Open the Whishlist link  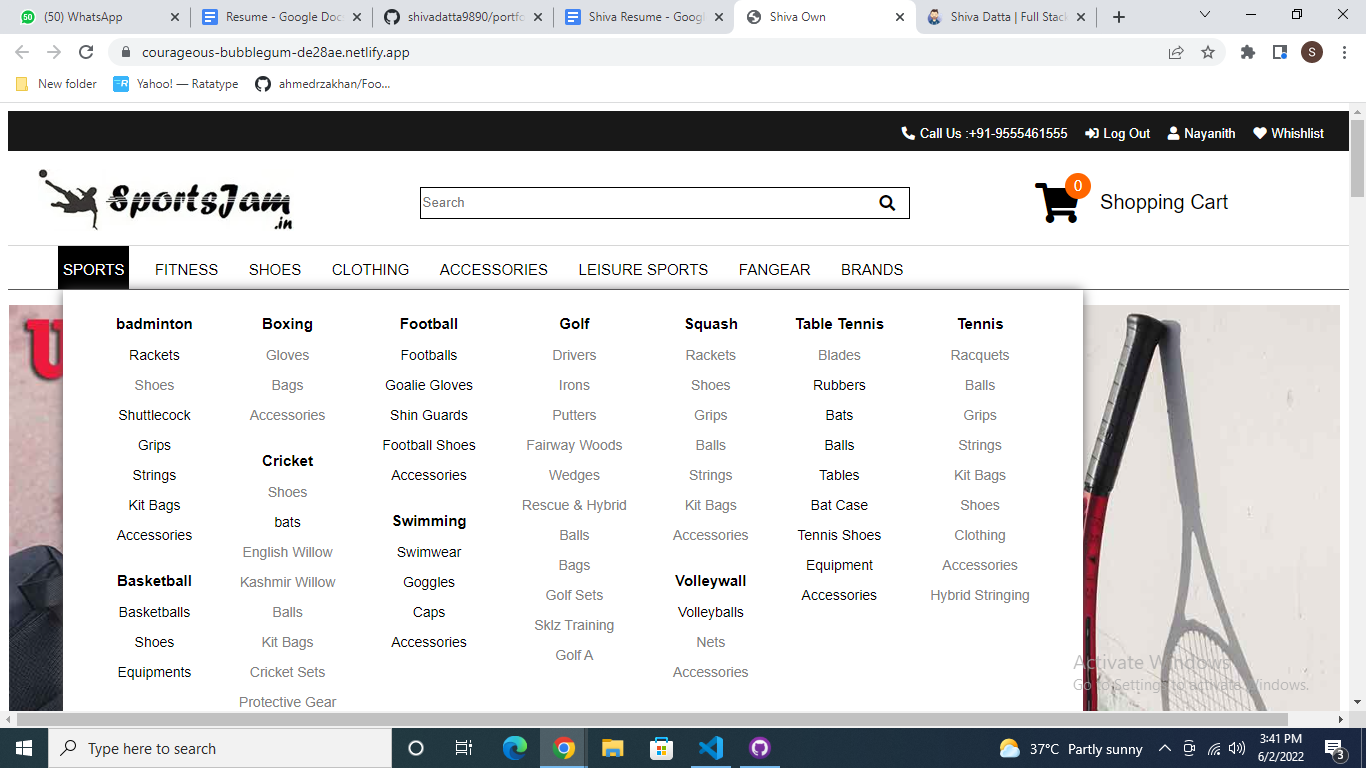click(x=1288, y=133)
